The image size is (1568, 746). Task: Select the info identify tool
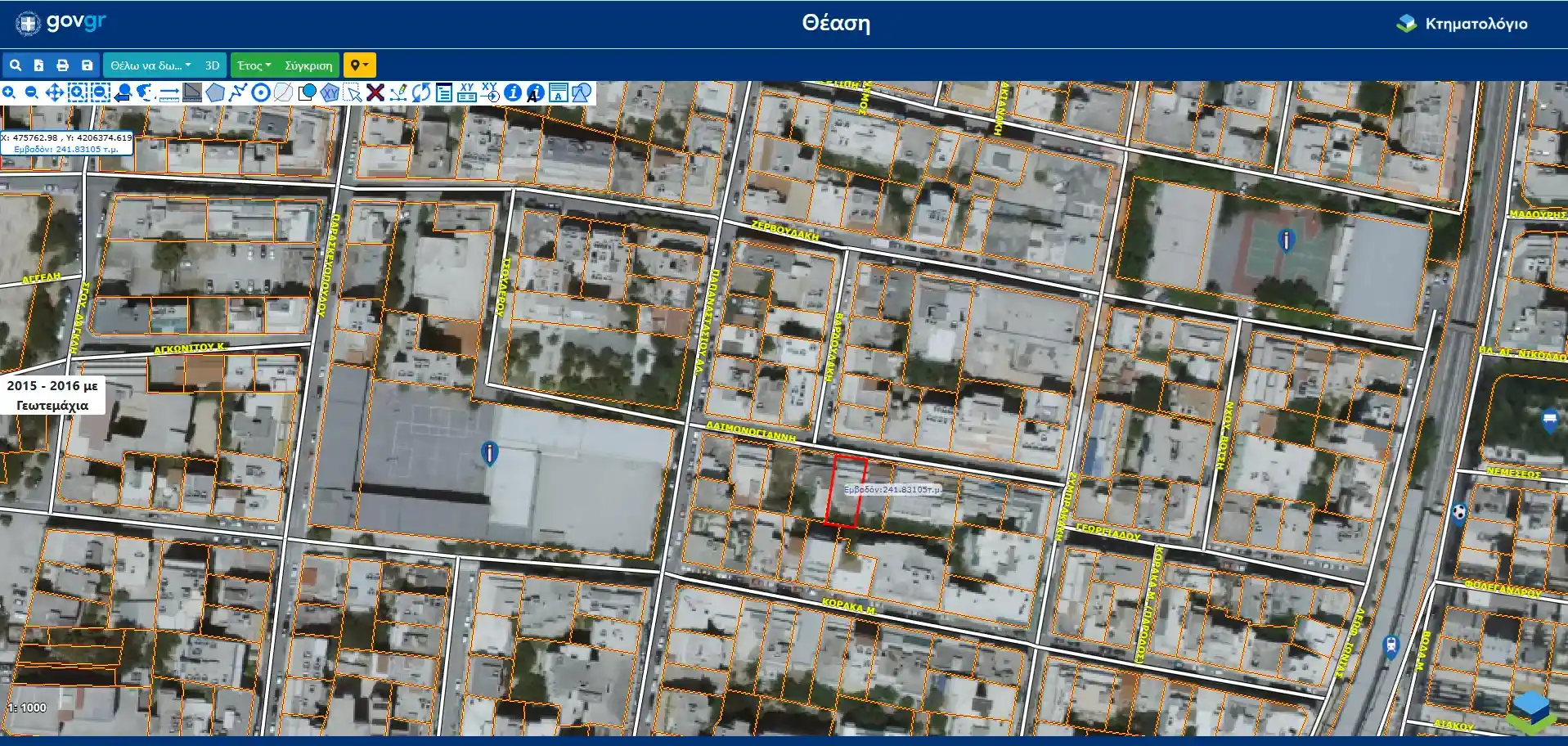(513, 92)
